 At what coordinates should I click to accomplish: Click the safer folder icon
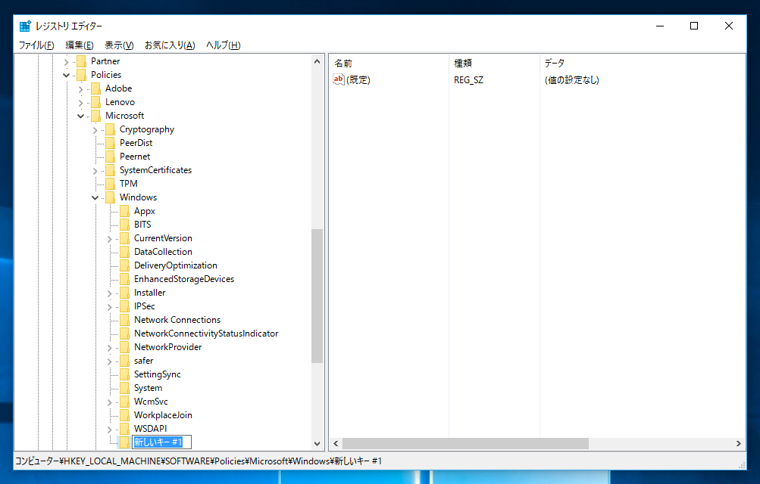point(125,360)
